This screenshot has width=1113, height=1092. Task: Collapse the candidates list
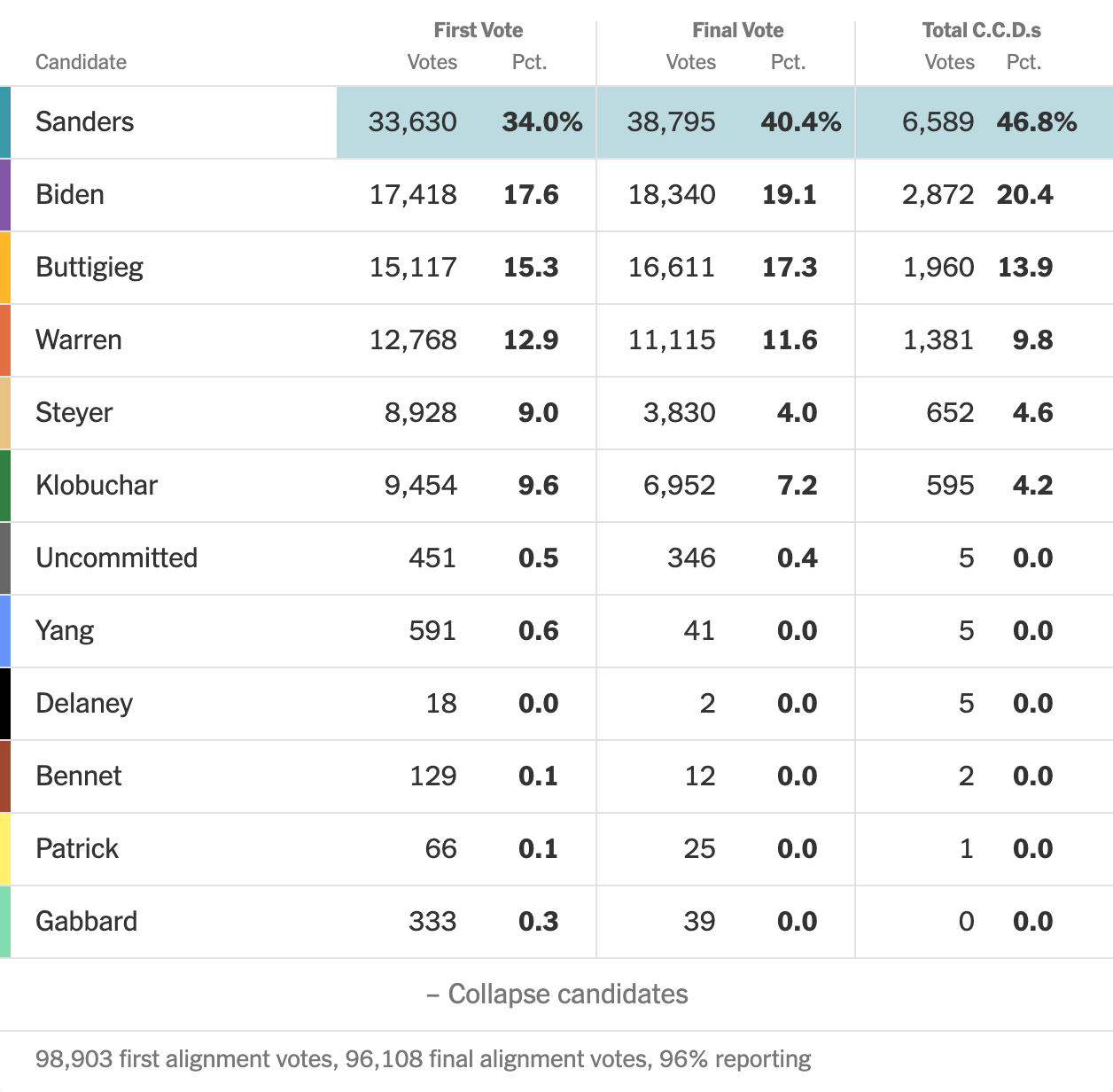[557, 994]
